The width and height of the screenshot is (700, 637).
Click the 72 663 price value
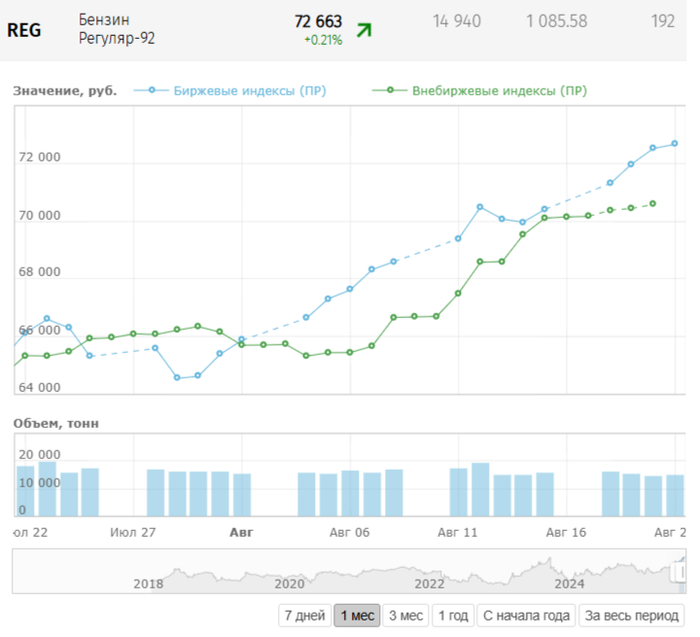click(318, 21)
